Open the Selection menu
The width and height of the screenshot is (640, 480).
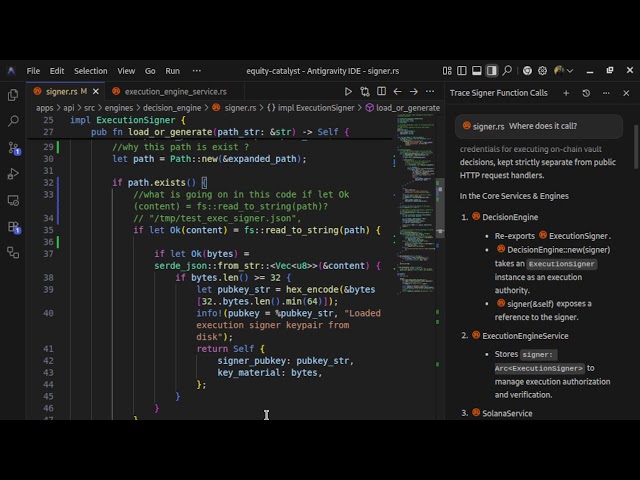[x=91, y=71]
